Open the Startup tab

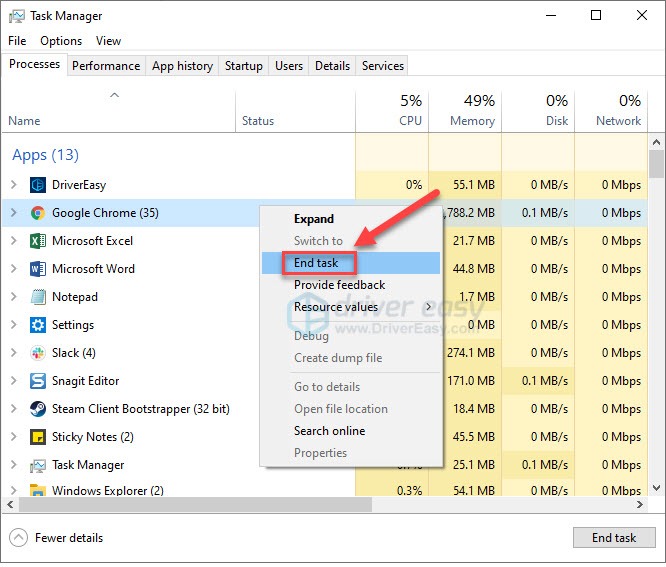pyautogui.click(x=243, y=66)
